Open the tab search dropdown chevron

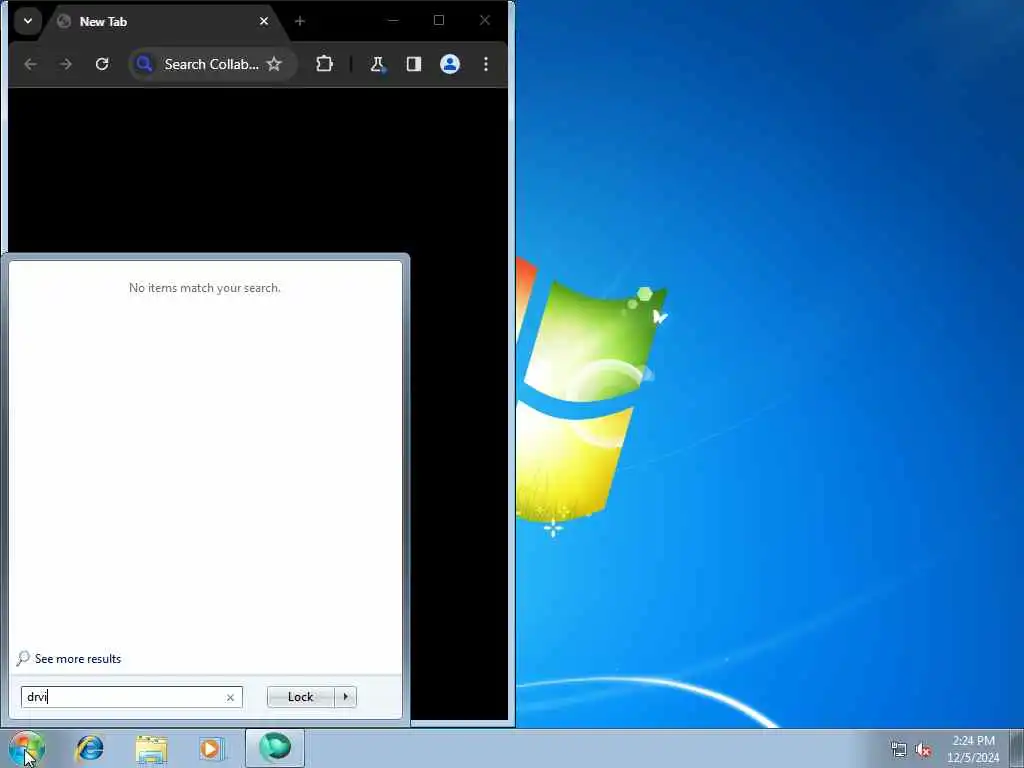28,21
